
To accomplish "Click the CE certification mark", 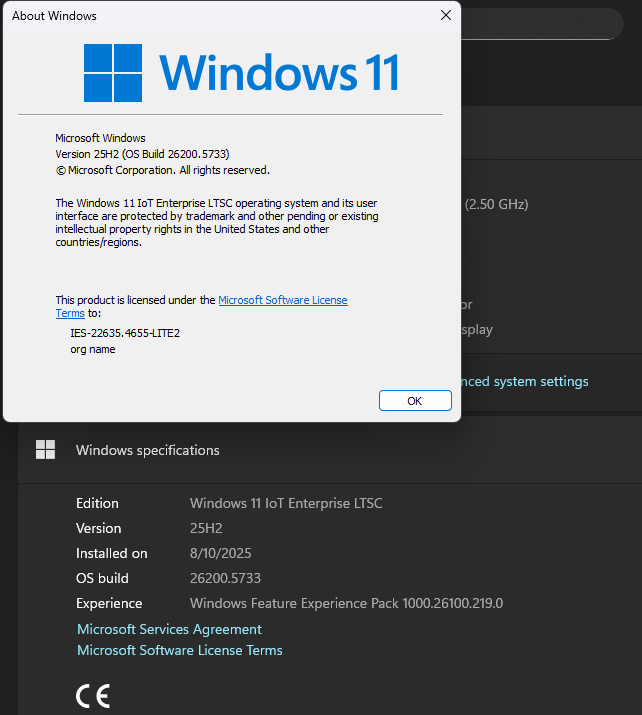I will [x=93, y=696].
